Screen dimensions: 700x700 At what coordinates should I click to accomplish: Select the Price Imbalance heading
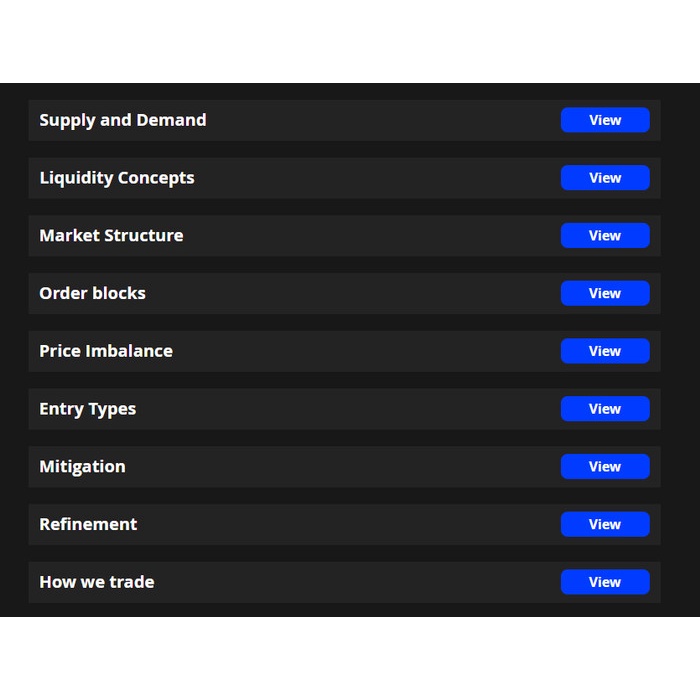[x=106, y=351]
